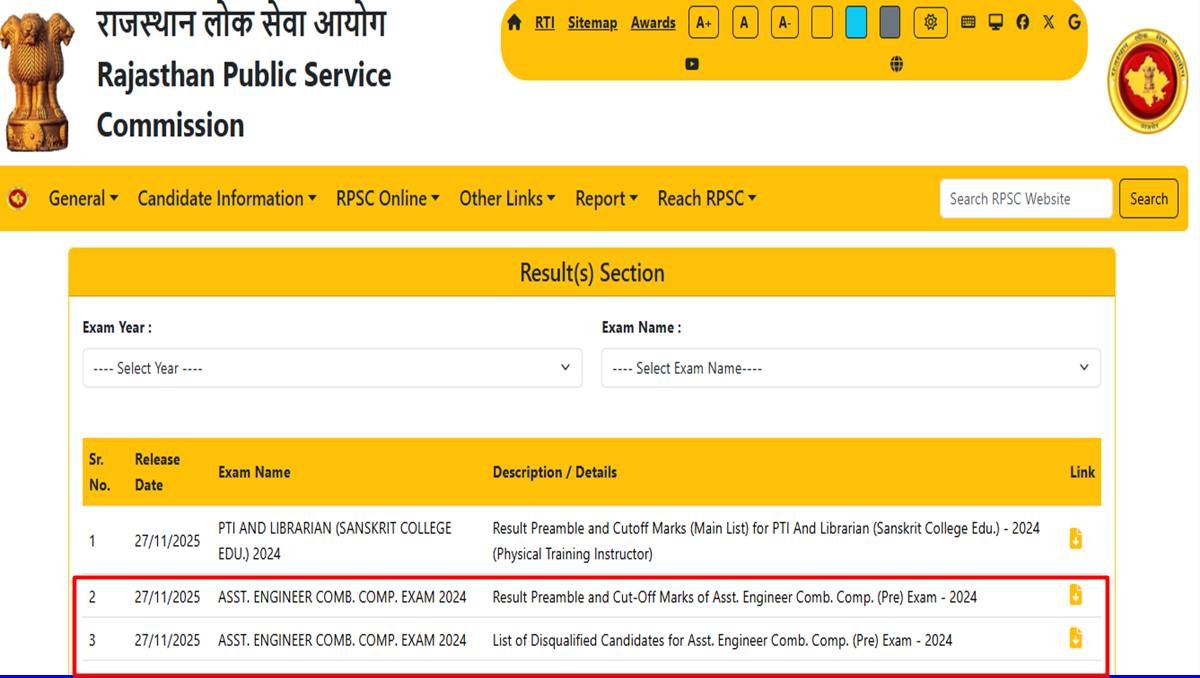
Task: Open the YouTube channel icon
Action: click(692, 64)
